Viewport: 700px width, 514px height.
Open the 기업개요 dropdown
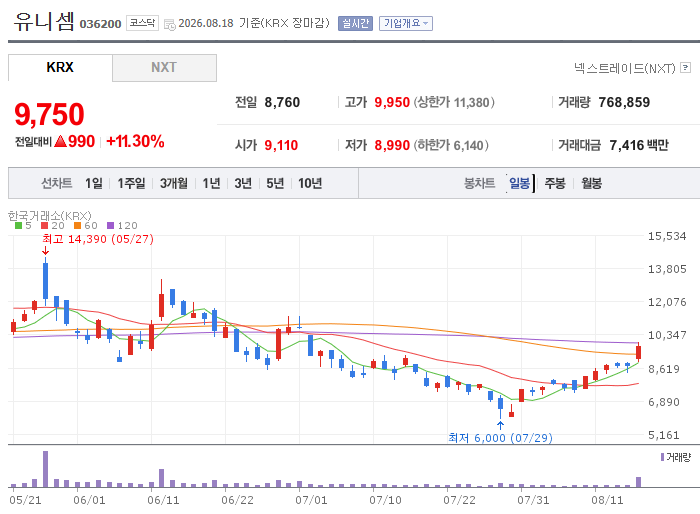click(x=406, y=23)
